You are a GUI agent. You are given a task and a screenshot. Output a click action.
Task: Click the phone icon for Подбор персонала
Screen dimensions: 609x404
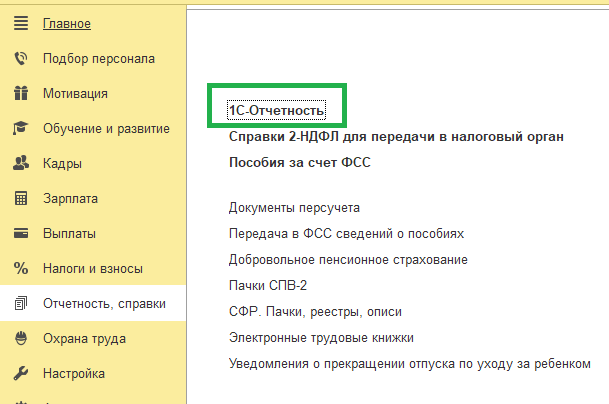point(20,58)
